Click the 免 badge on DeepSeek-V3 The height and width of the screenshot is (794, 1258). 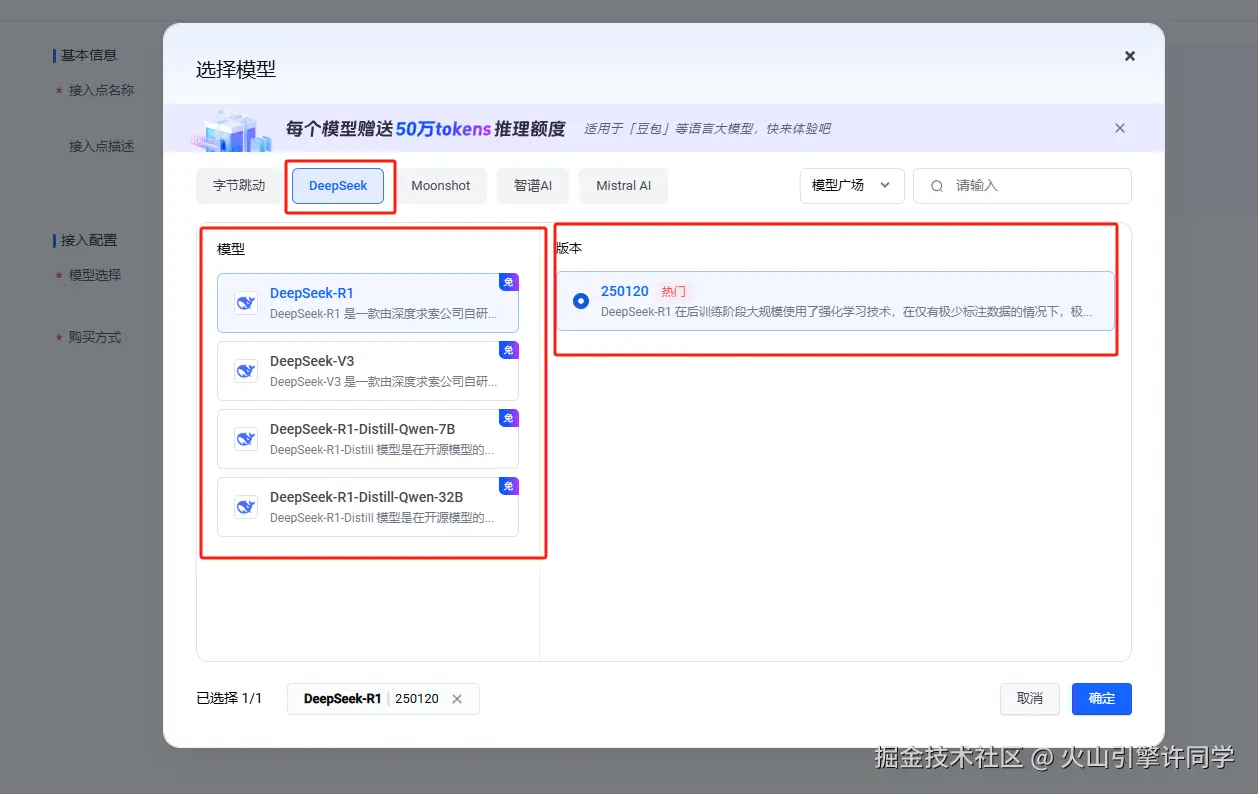tap(509, 350)
